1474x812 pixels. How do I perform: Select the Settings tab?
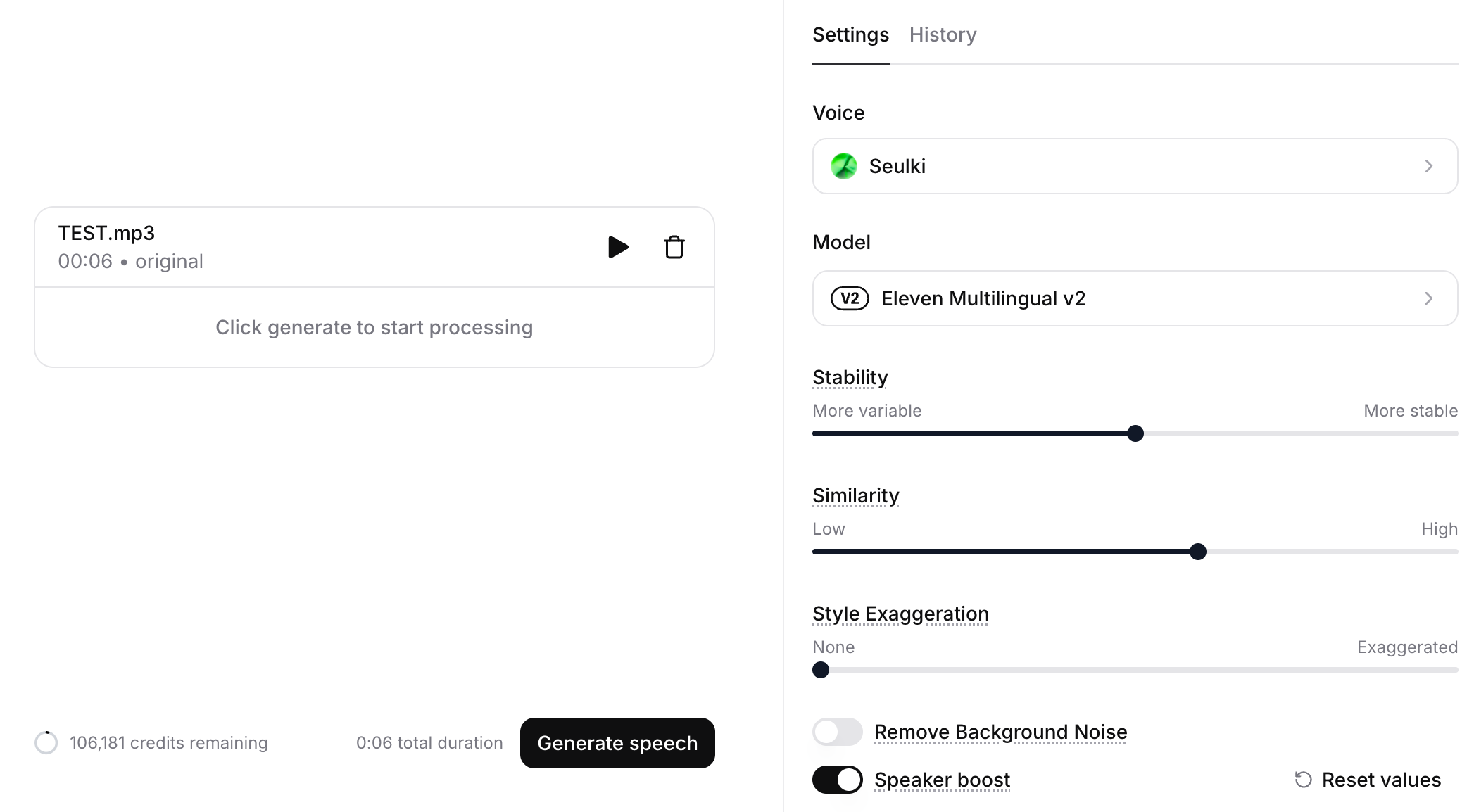(850, 34)
